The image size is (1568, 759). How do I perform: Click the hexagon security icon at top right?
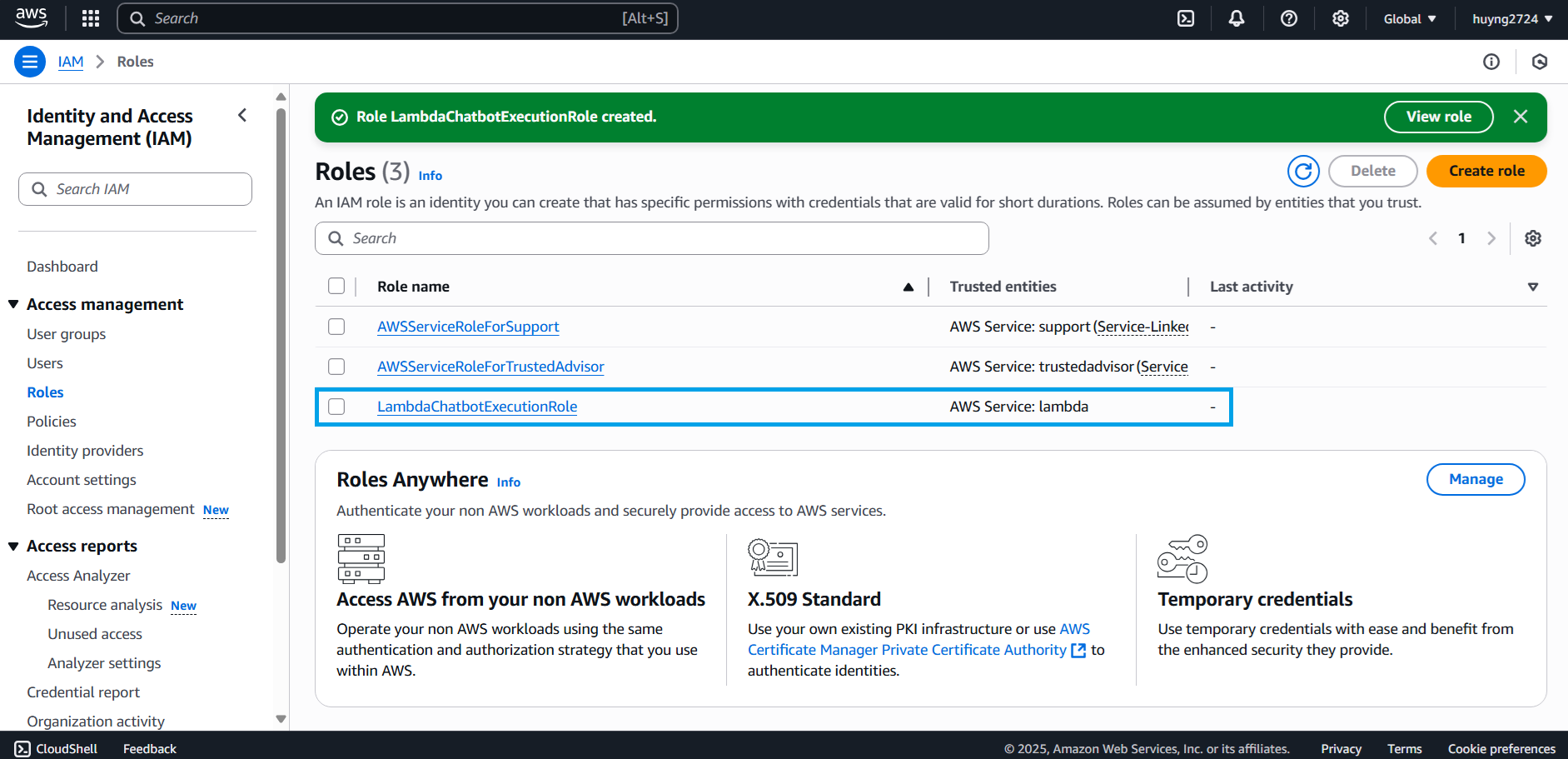pos(1540,62)
